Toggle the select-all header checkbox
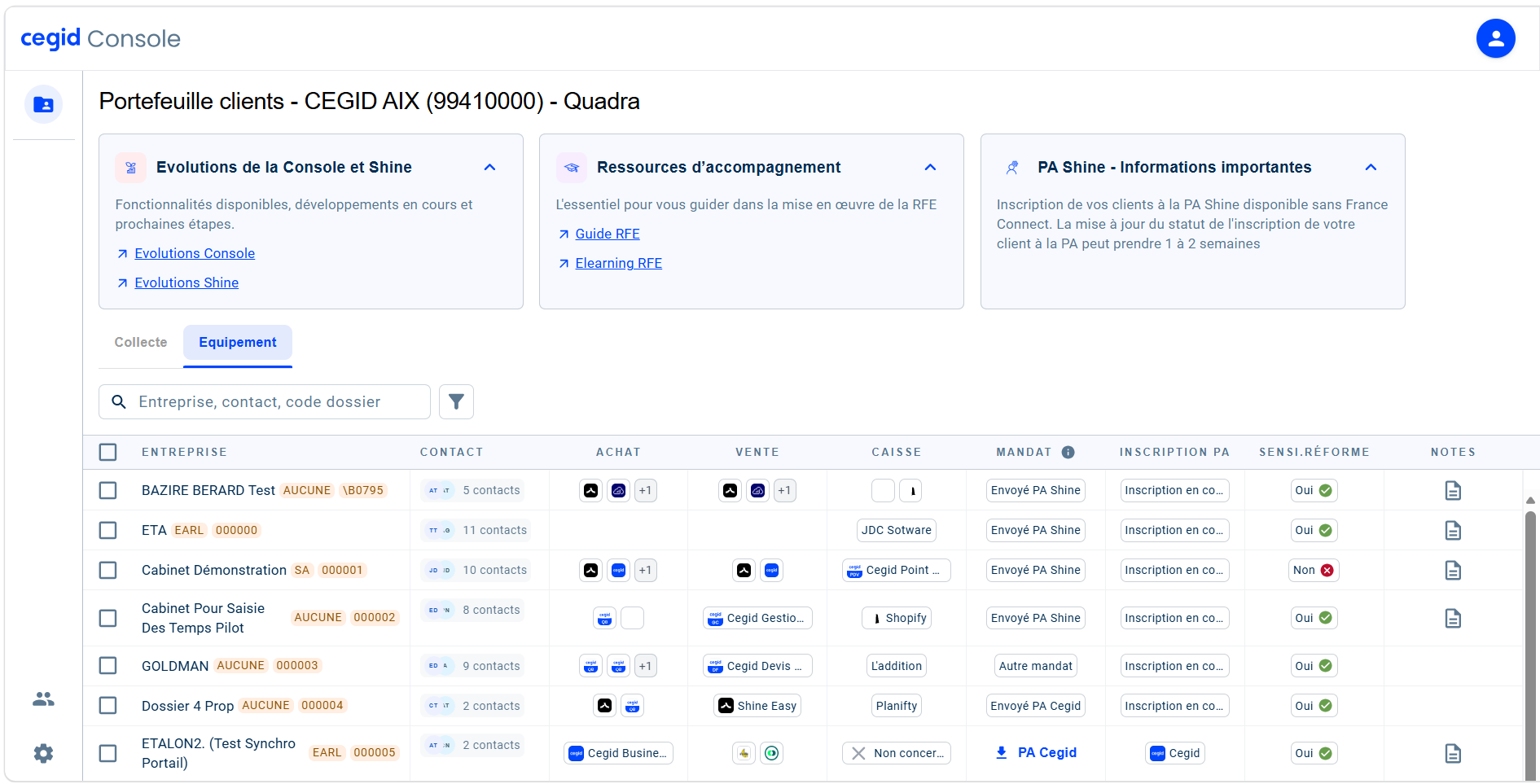The width and height of the screenshot is (1540, 784). pos(107,452)
